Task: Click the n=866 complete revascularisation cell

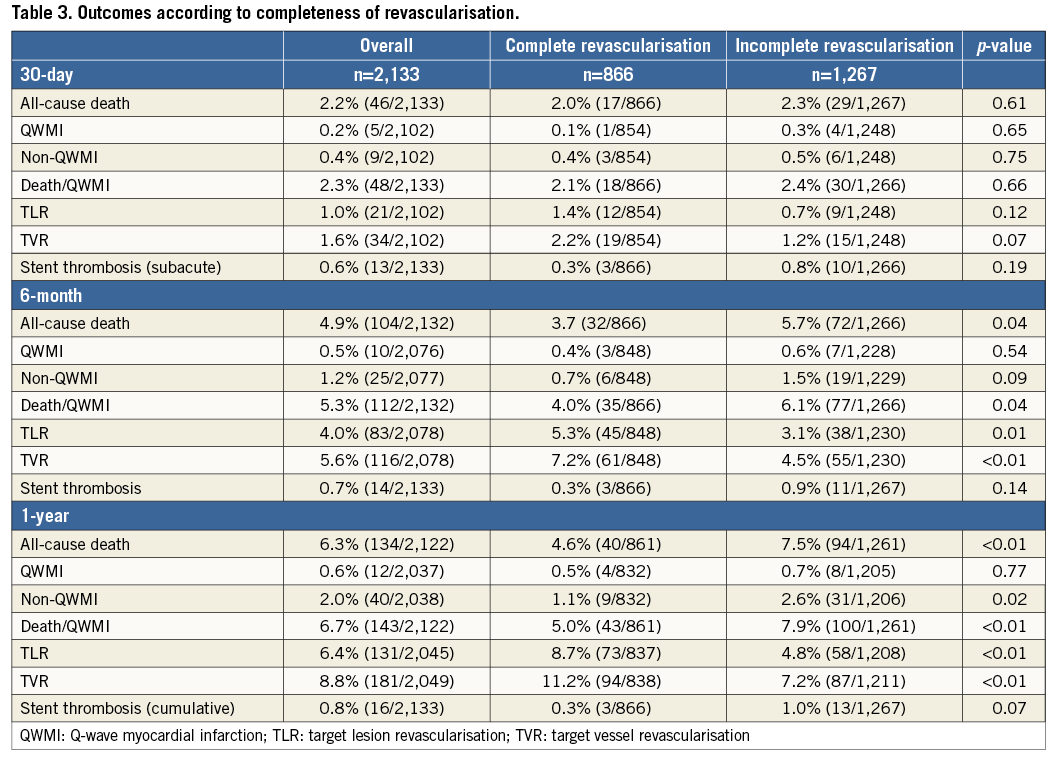Action: (x=608, y=74)
